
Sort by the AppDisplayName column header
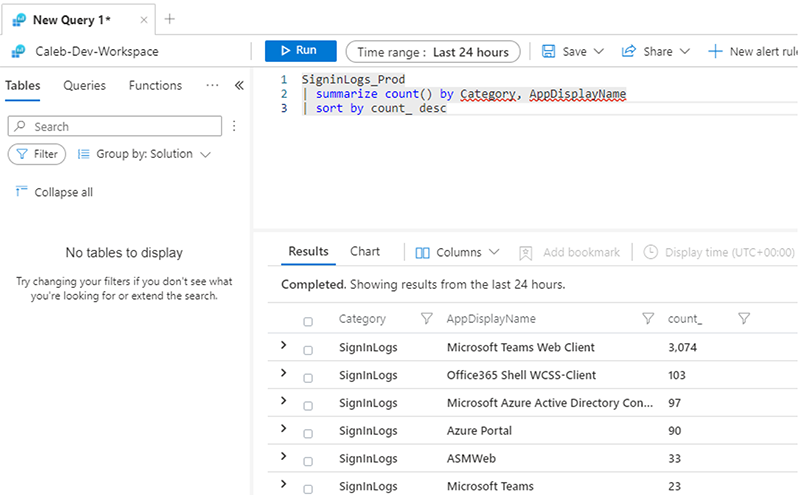click(x=491, y=319)
